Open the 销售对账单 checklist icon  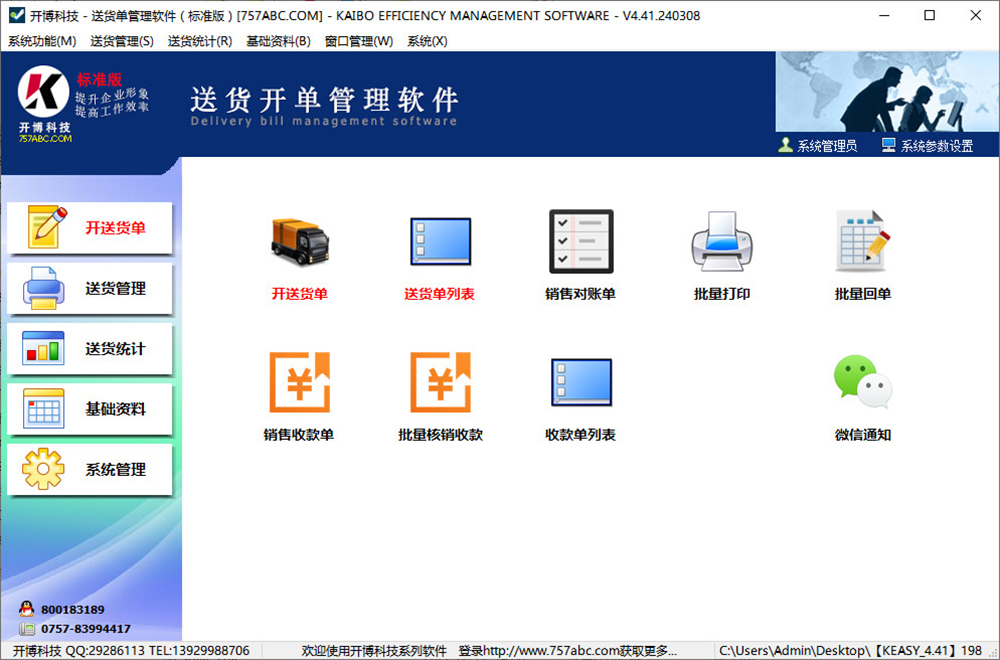click(x=581, y=241)
